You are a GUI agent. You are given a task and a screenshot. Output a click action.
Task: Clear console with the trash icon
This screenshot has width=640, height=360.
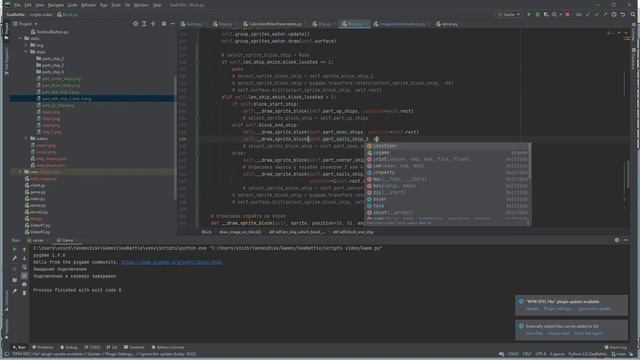24,293
